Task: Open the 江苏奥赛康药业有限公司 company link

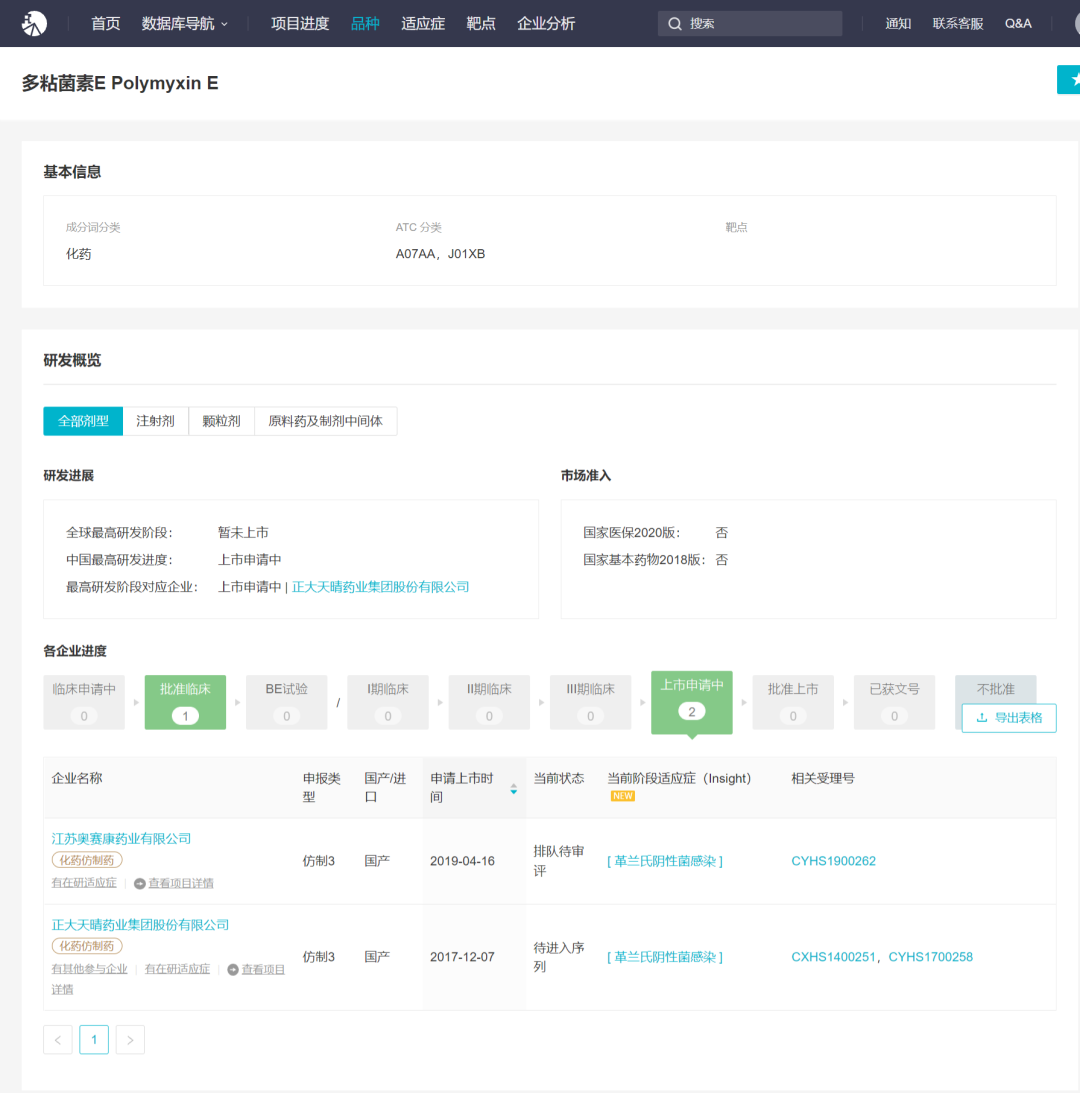Action: (121, 838)
